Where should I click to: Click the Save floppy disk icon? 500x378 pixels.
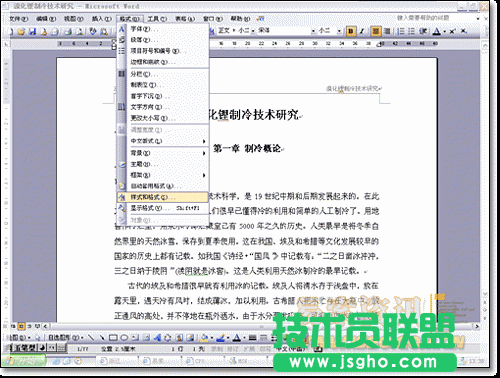tap(32, 32)
